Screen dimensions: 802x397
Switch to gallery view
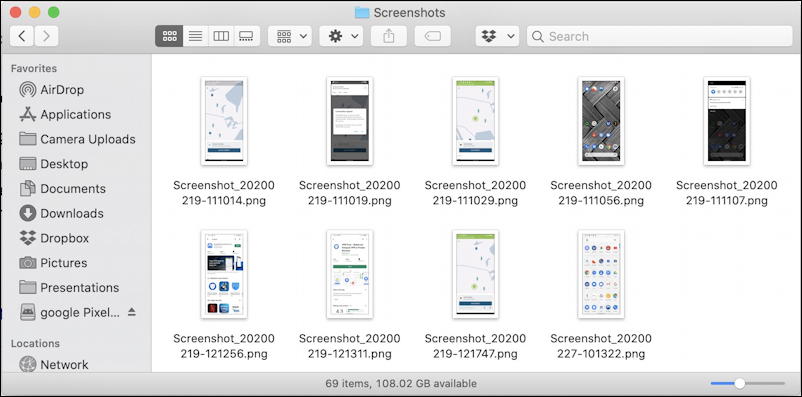247,36
